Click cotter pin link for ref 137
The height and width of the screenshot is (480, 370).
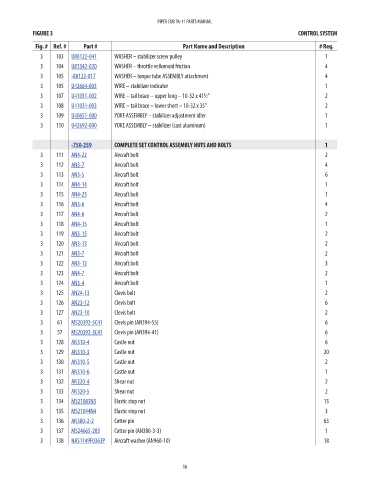(85, 431)
